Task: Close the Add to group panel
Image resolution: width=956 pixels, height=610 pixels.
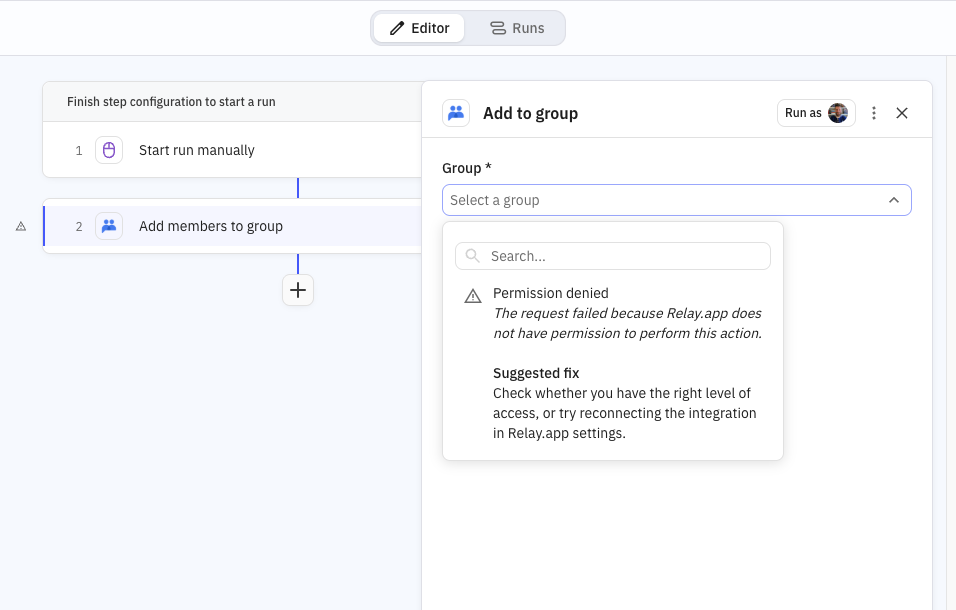Action: (x=902, y=113)
